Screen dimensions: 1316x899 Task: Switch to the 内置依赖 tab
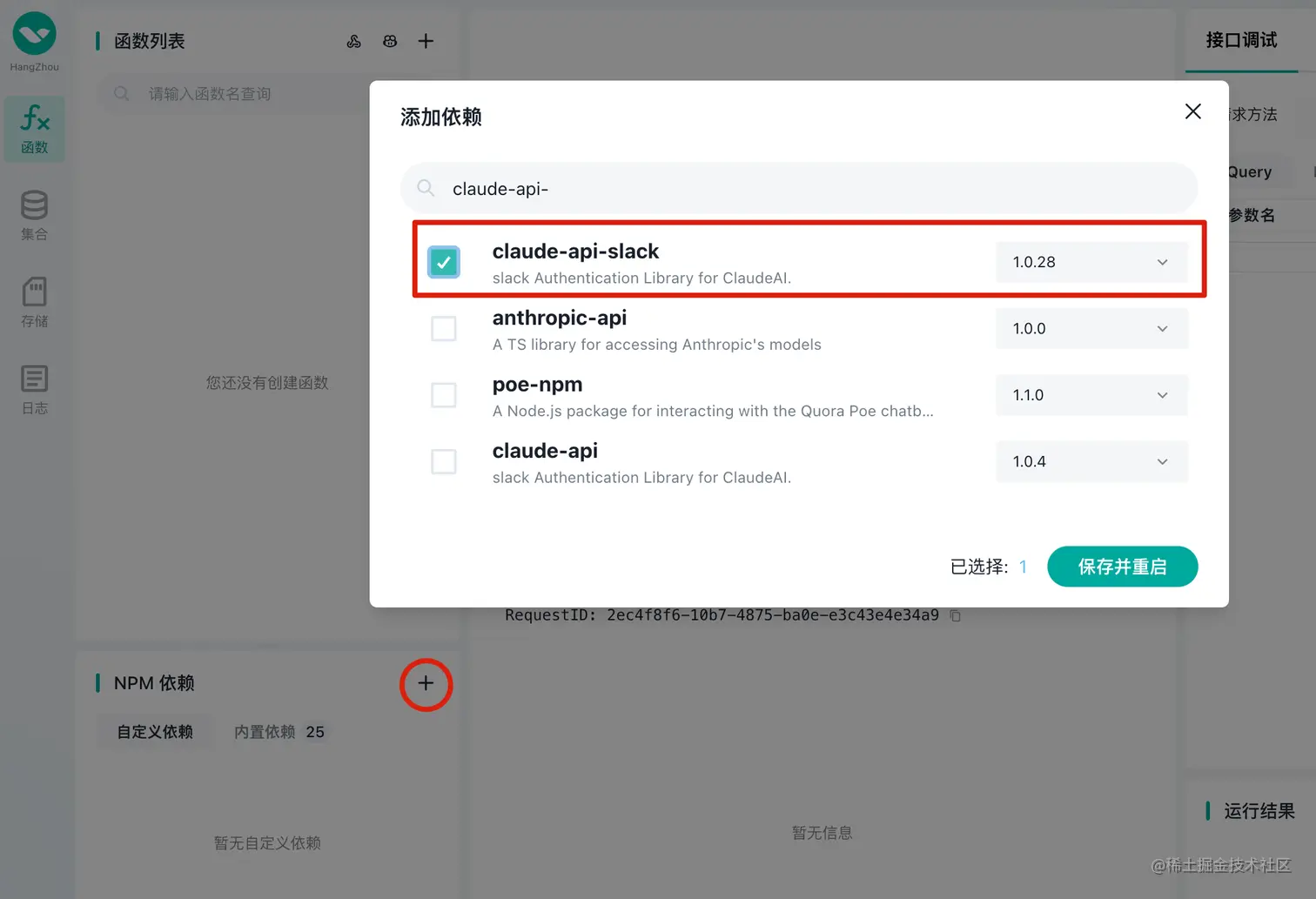pos(265,732)
